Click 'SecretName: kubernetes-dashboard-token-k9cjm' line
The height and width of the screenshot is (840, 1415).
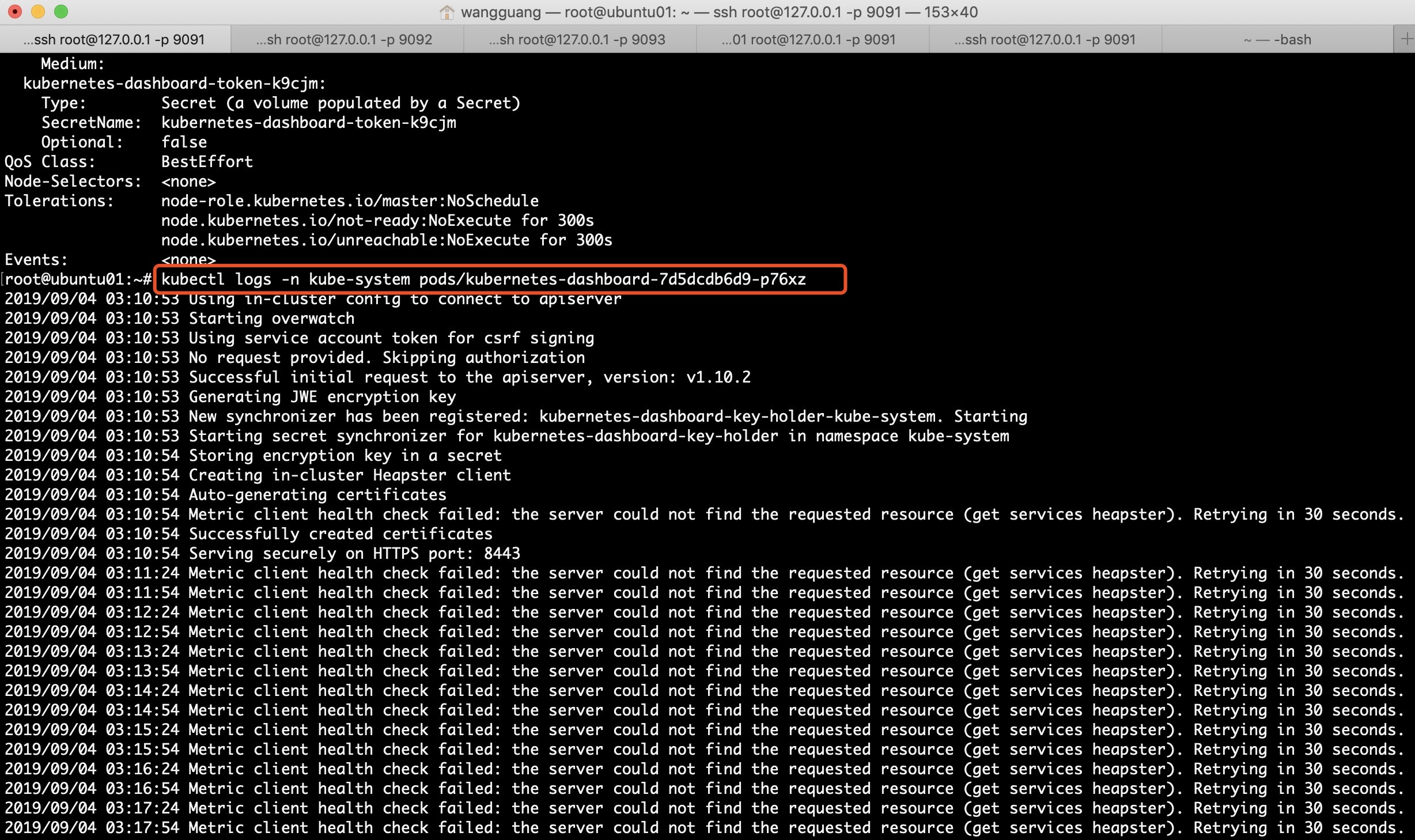tap(249, 123)
